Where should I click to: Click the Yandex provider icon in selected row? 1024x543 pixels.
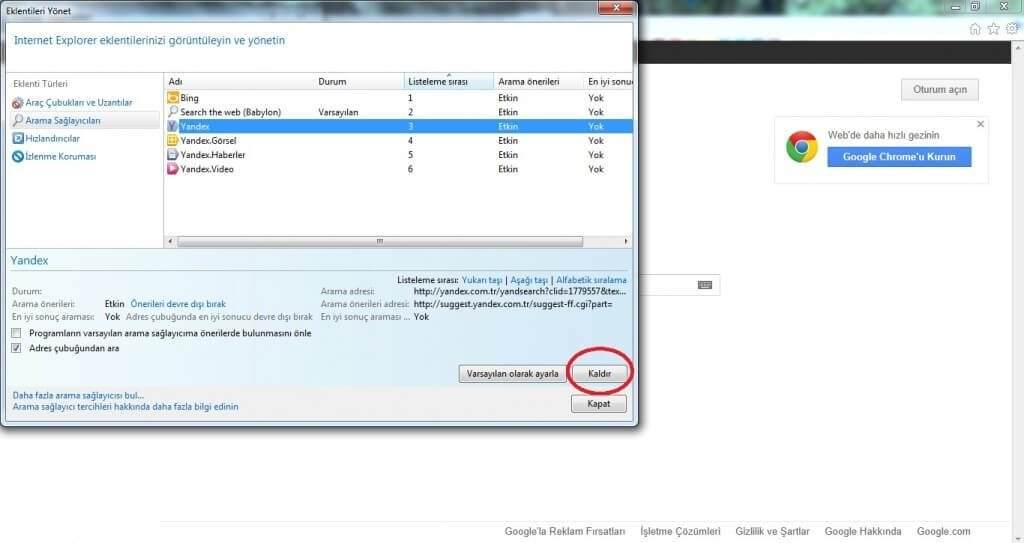[172, 126]
